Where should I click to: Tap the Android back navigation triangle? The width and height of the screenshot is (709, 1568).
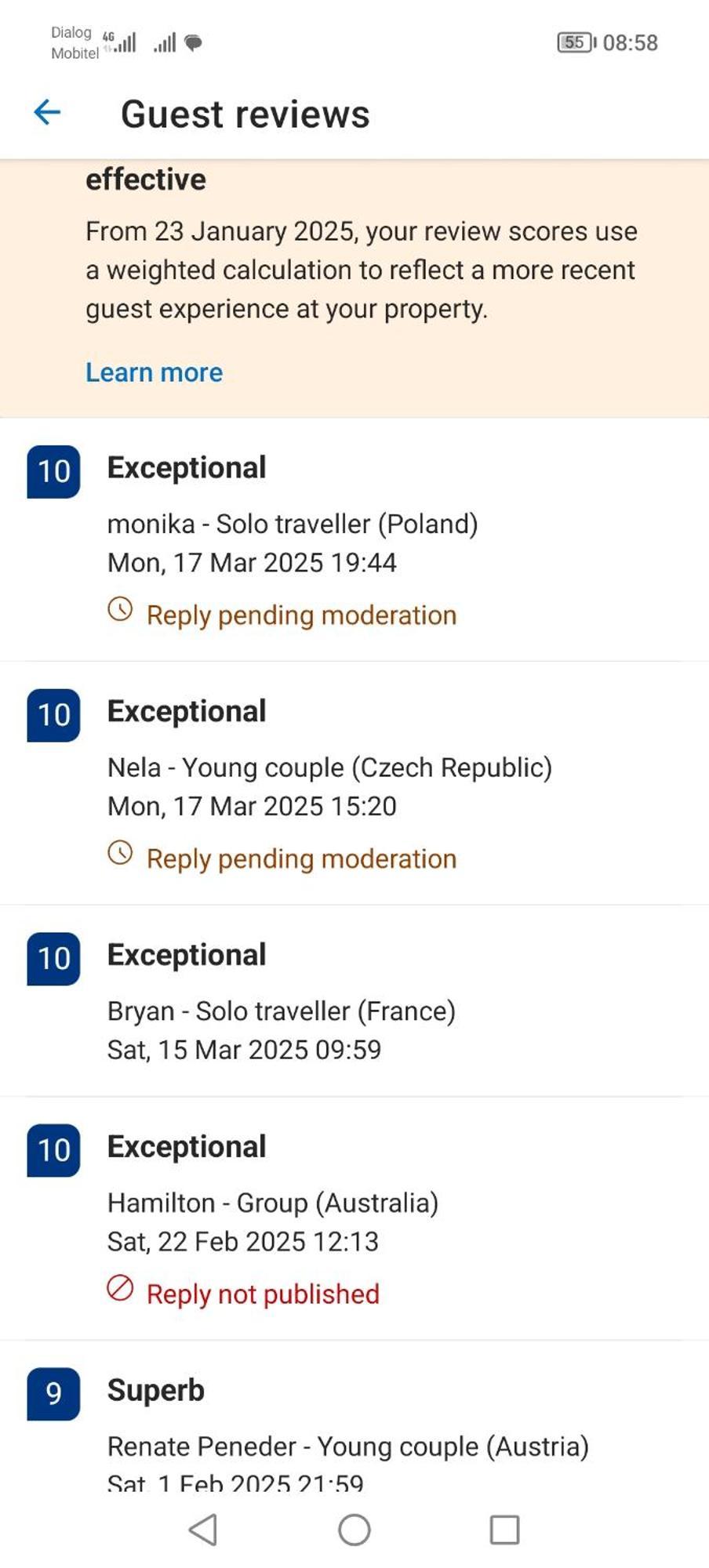[204, 1530]
